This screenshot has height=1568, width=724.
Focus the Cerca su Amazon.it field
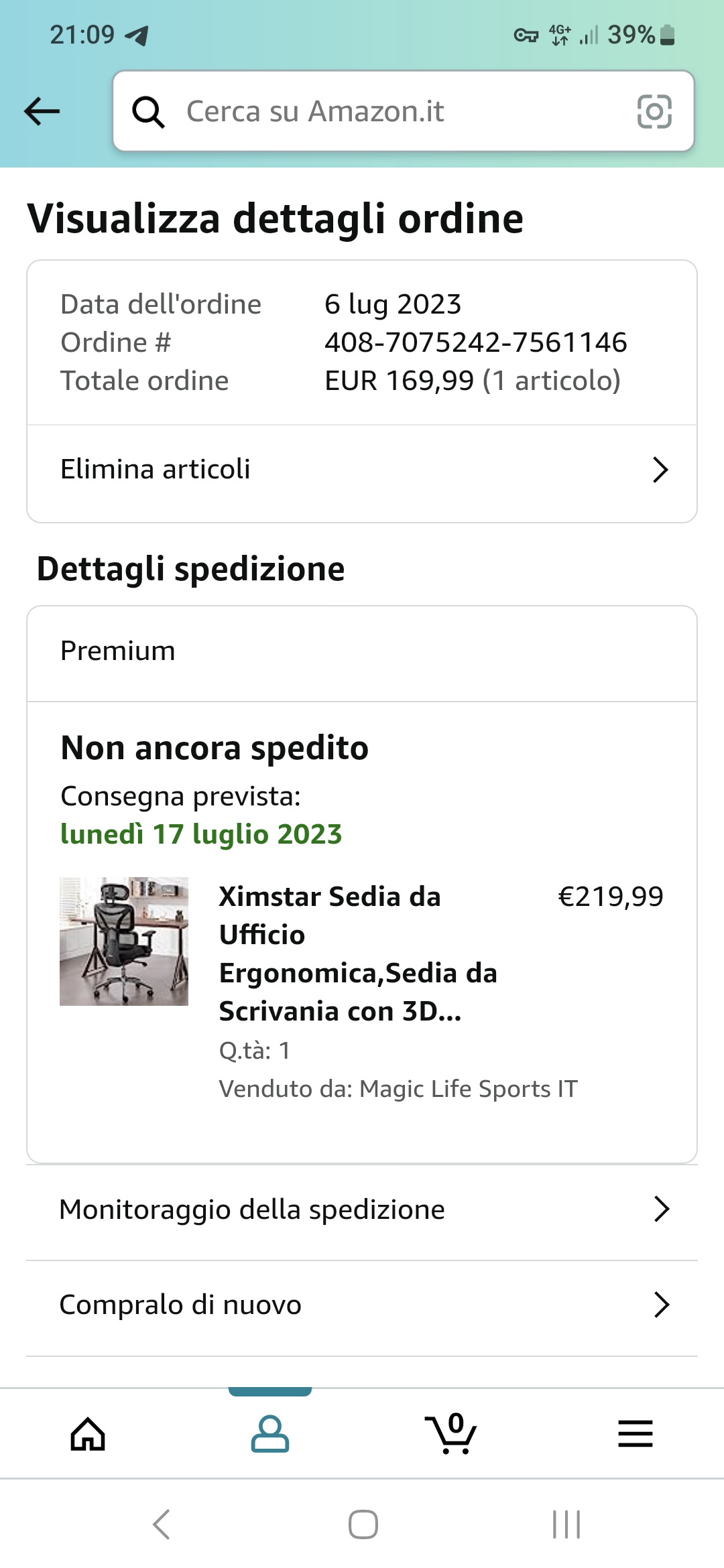402,111
